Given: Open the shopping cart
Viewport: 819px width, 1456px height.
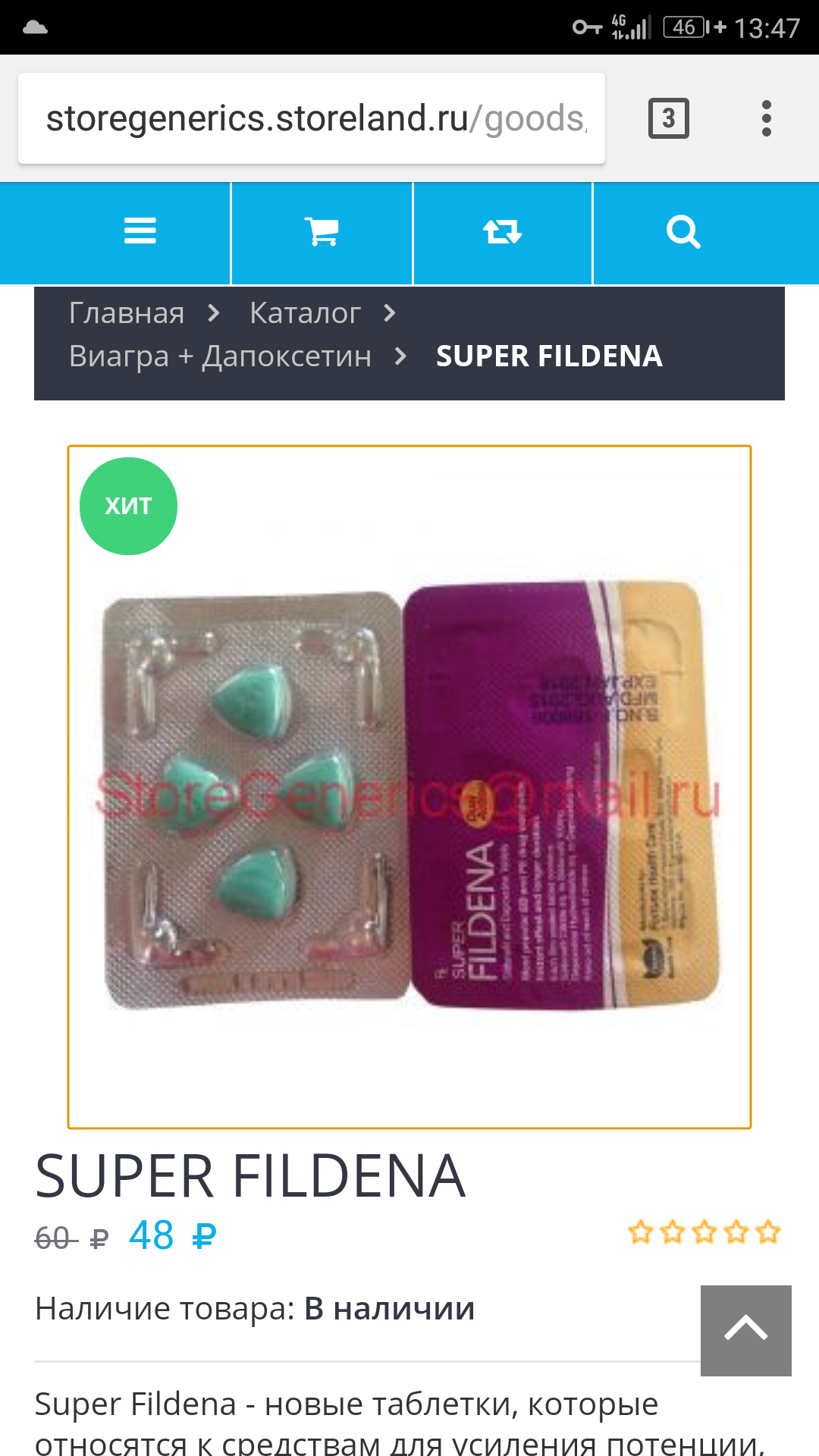Looking at the screenshot, I should coord(322,231).
